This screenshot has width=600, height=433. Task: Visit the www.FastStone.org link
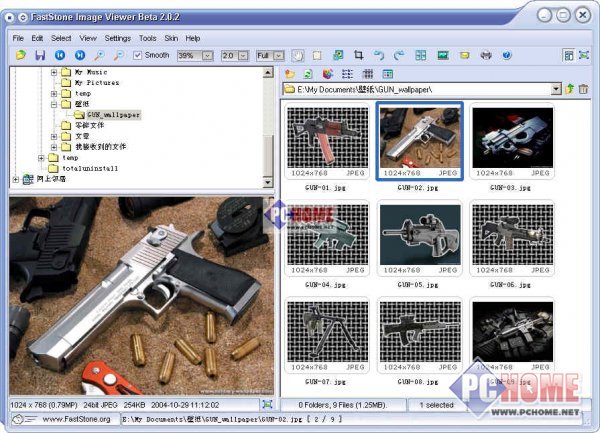click(x=77, y=419)
